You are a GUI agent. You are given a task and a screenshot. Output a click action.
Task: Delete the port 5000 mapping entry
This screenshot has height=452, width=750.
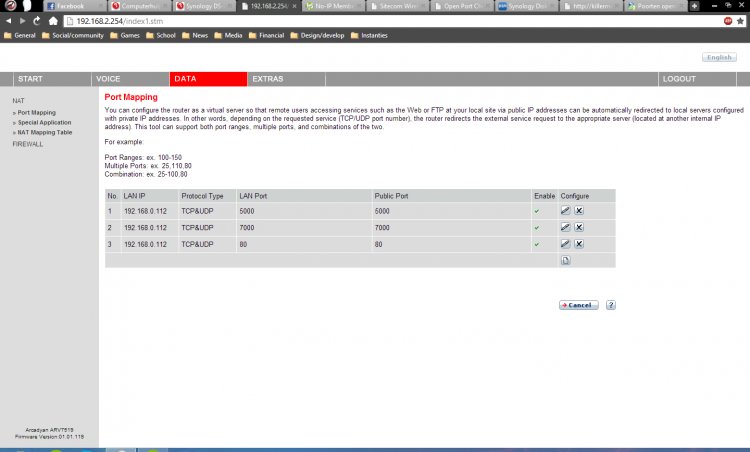tap(578, 211)
